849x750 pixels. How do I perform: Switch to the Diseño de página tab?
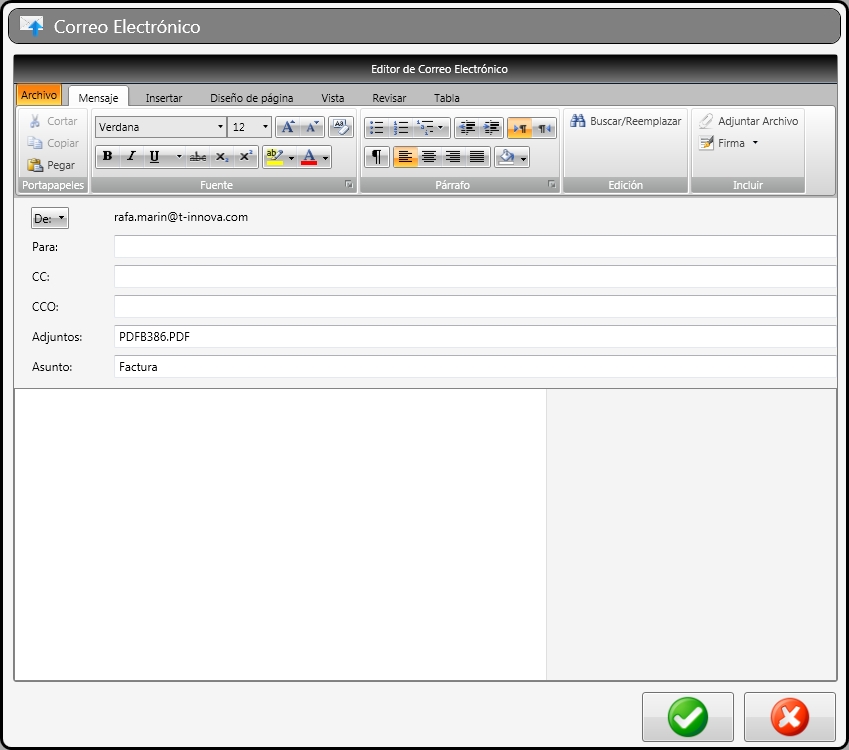tap(252, 97)
